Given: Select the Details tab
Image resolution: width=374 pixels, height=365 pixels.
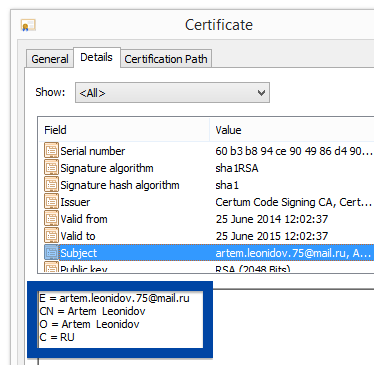Looking at the screenshot, I should pyautogui.click(x=97, y=57).
